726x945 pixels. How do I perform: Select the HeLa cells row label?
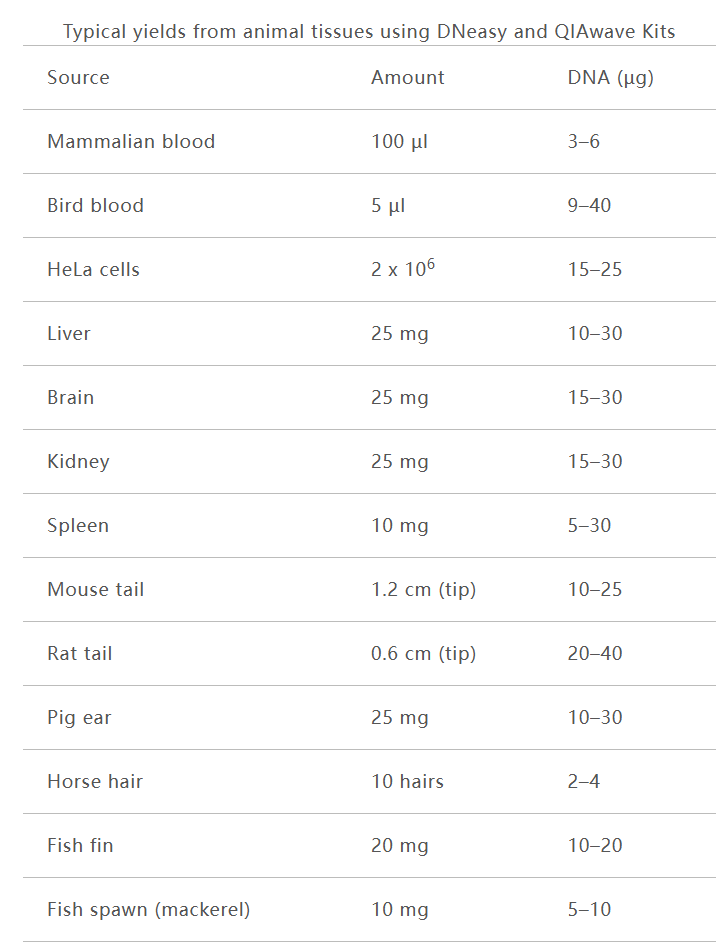93,270
